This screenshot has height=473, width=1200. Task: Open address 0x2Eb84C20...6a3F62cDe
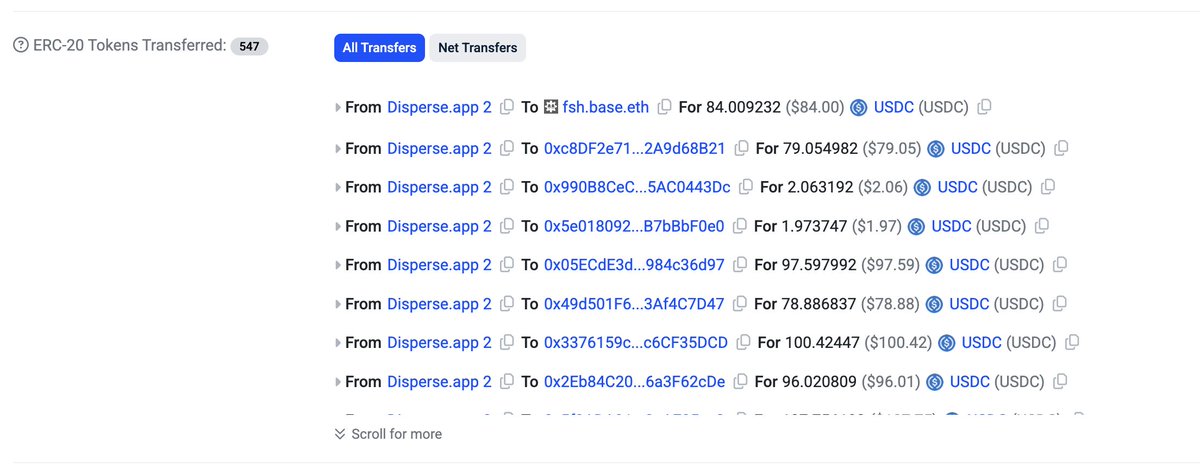pyautogui.click(x=635, y=381)
